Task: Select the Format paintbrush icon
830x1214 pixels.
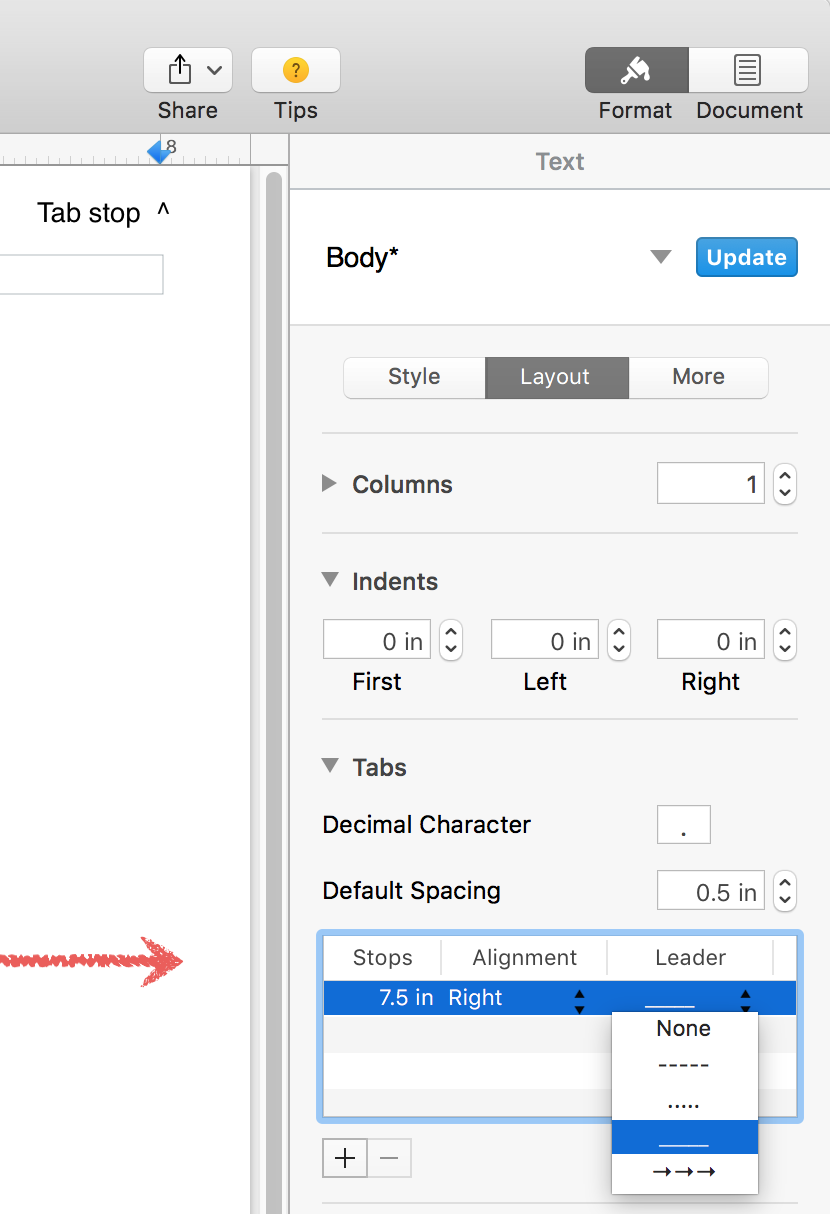Action: 636,70
